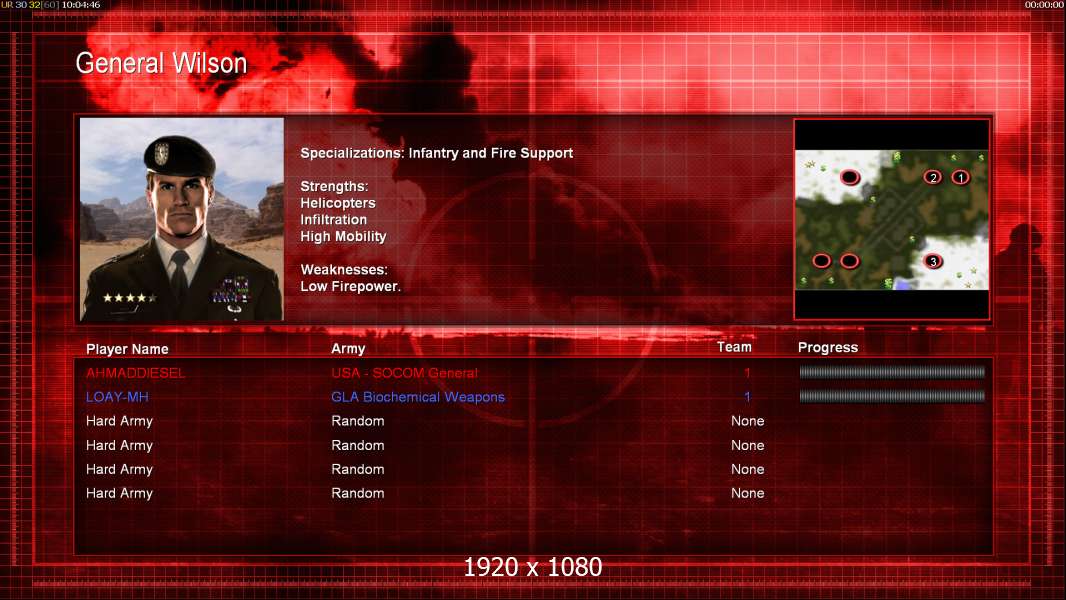1066x600 pixels.
Task: Click AHMADDIESEL's loading progress bar
Action: (892, 372)
